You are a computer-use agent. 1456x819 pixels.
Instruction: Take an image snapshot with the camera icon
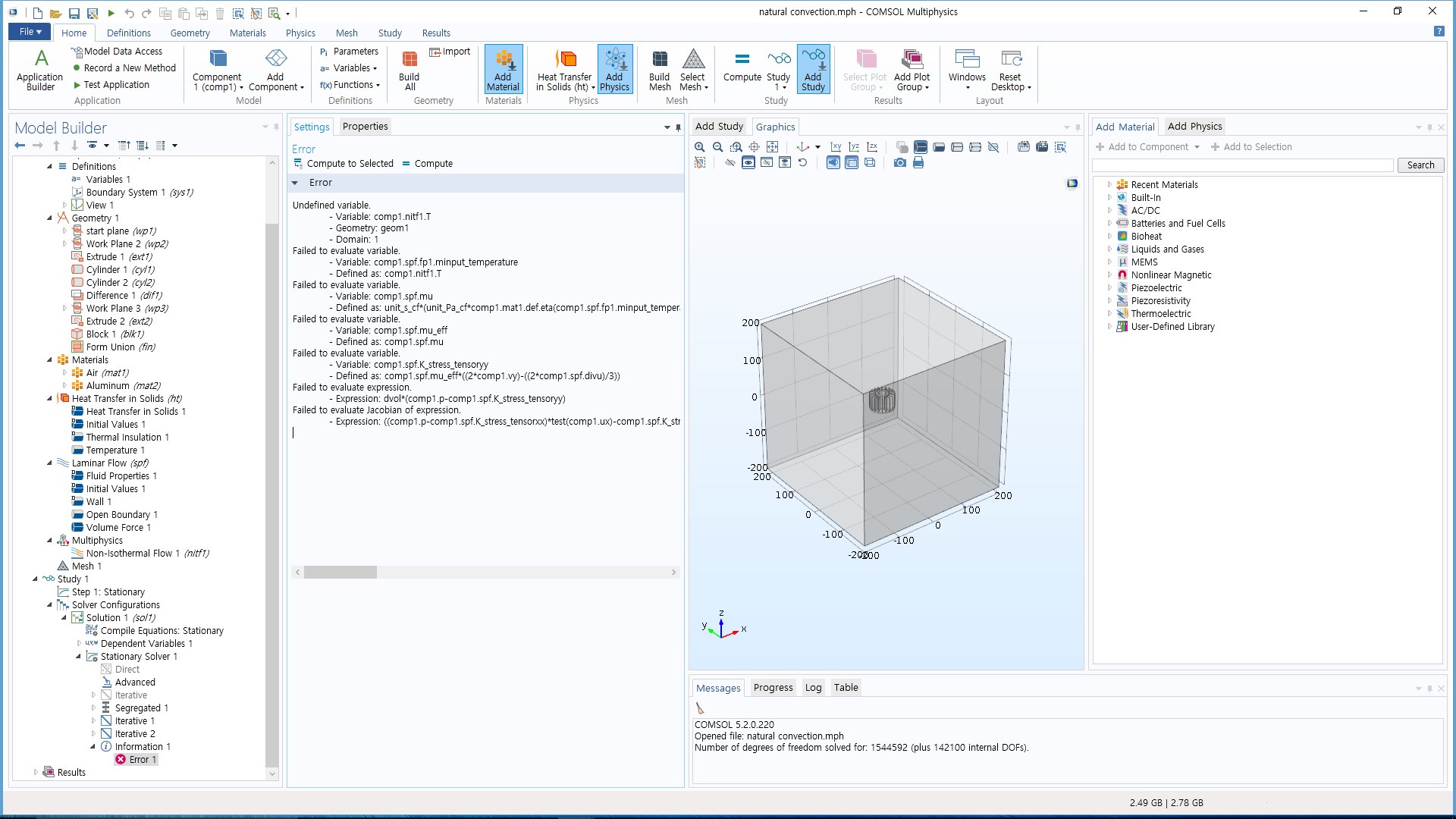coord(899,162)
